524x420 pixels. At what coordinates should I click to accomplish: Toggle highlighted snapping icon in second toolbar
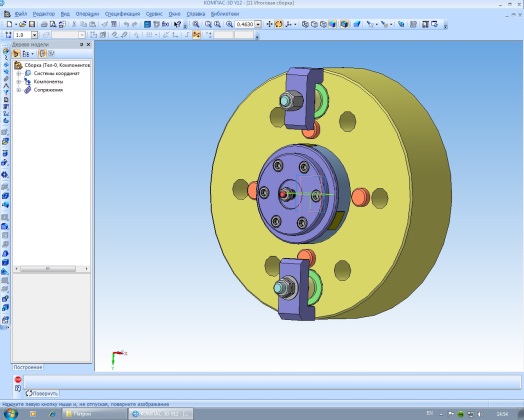point(196,35)
